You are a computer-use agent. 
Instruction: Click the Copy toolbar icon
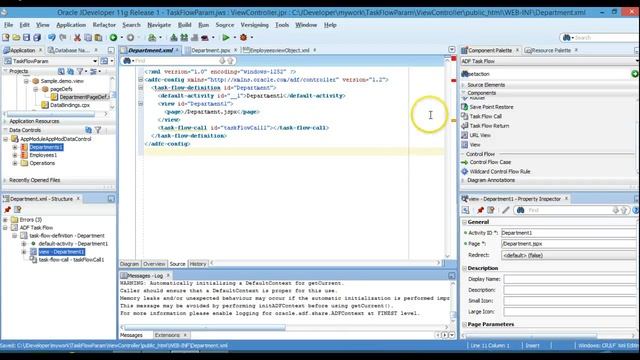[88, 38]
